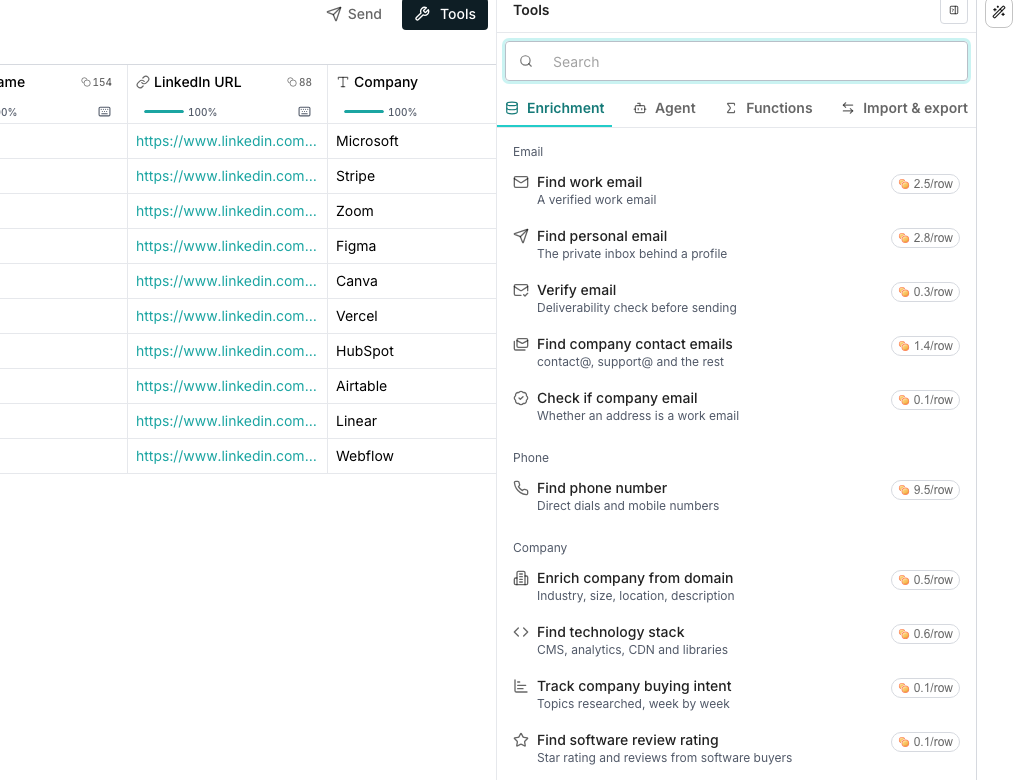Click the 1.4/row credit badge

click(x=925, y=346)
